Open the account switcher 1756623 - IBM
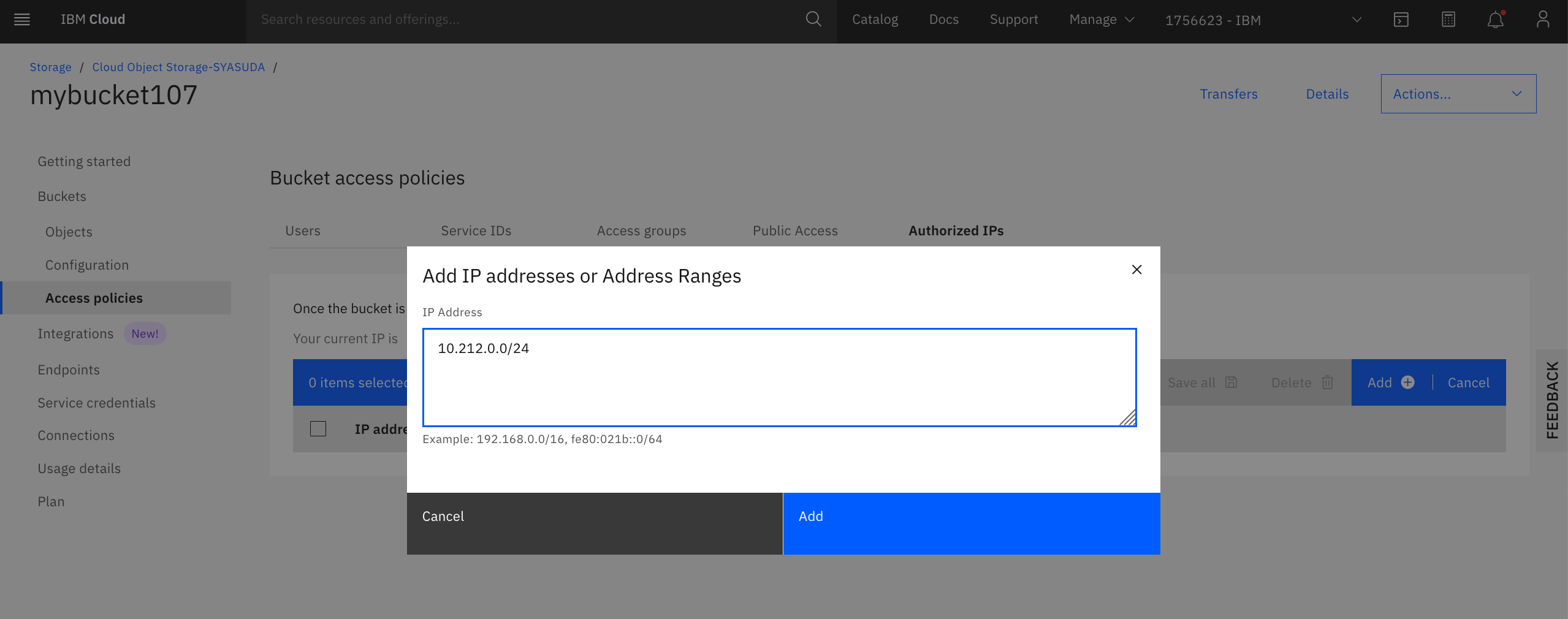This screenshot has width=1568, height=619. tap(1263, 20)
